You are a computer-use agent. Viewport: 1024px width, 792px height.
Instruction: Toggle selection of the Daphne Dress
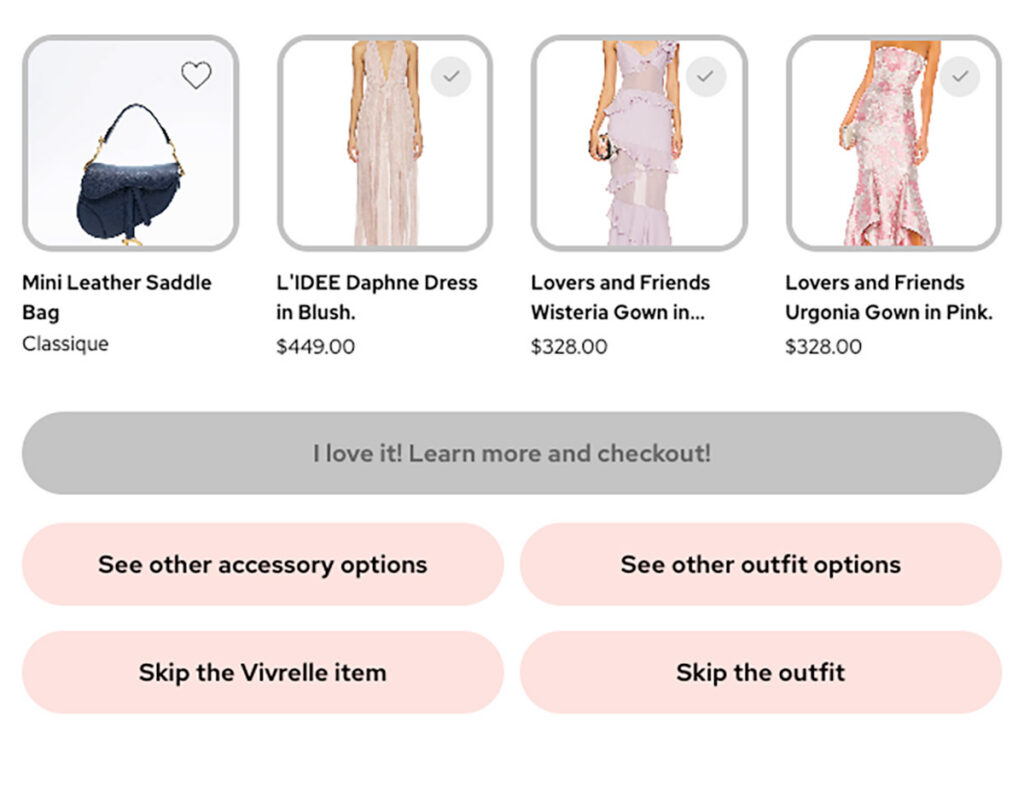click(x=450, y=78)
